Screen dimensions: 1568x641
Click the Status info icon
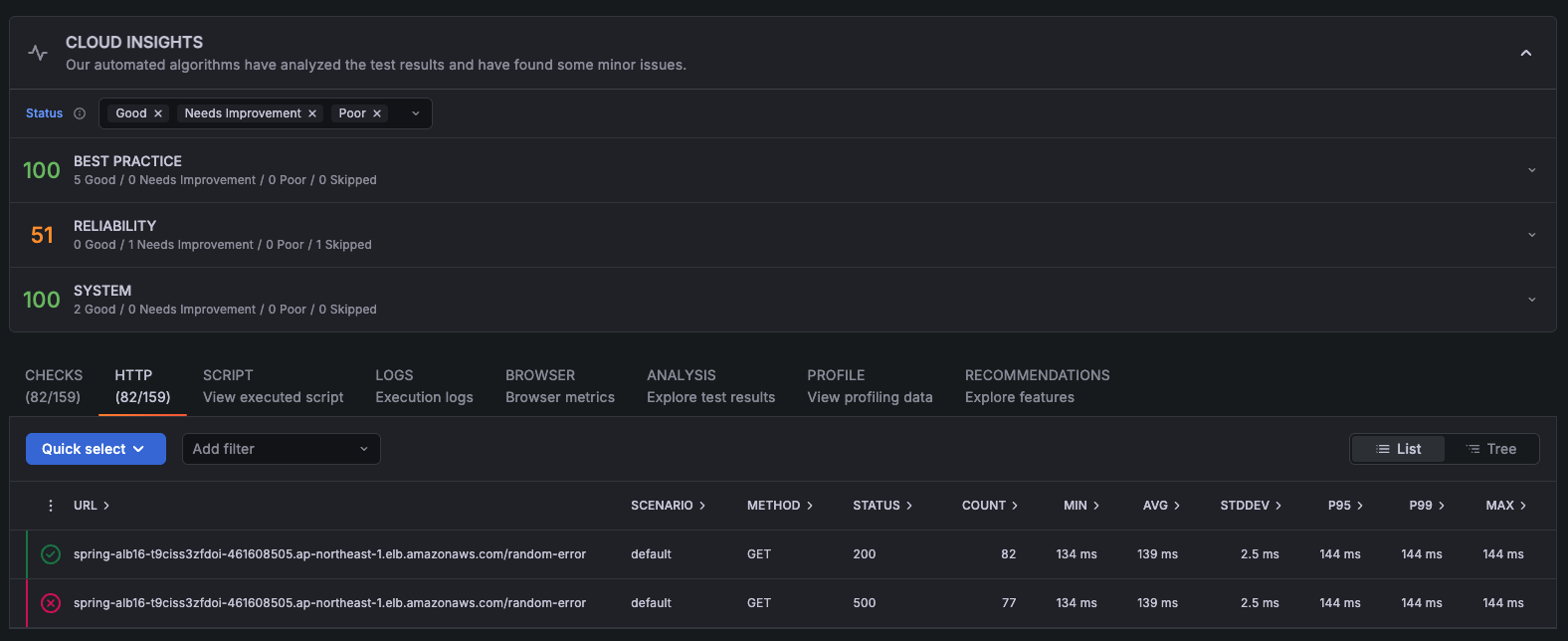click(80, 113)
